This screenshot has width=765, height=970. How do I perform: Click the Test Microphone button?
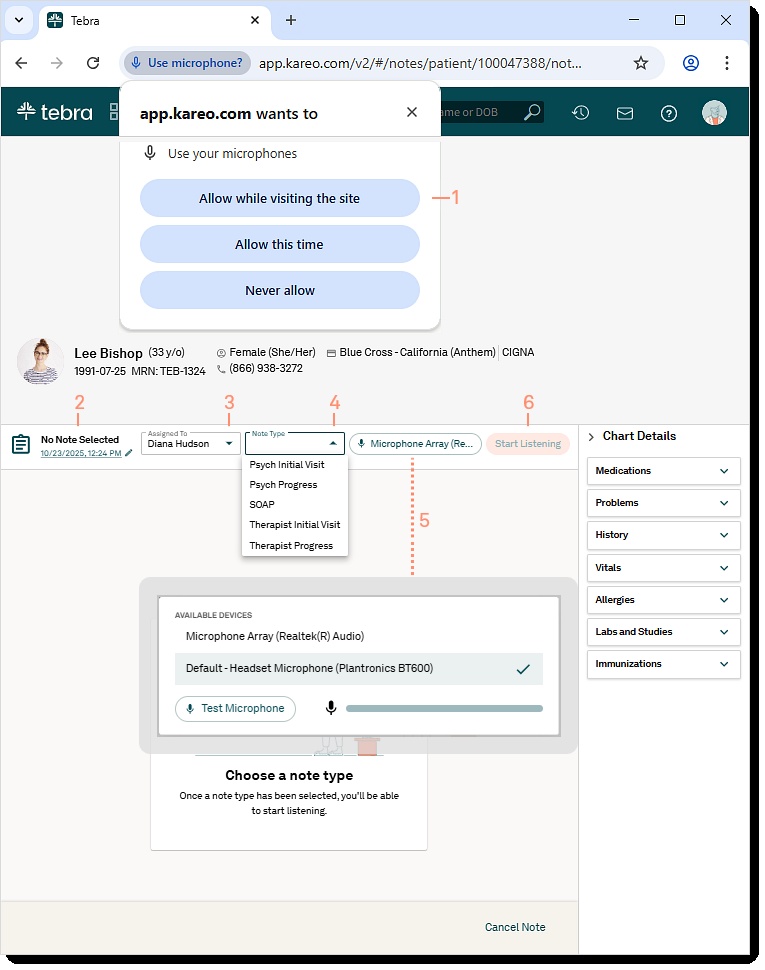[236, 708]
